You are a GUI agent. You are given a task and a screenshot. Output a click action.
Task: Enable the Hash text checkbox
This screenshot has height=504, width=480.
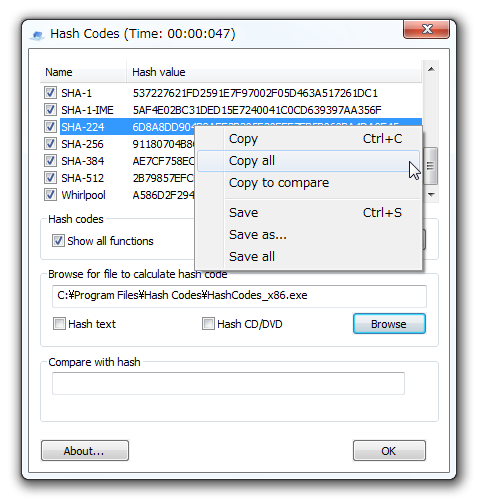[59, 323]
